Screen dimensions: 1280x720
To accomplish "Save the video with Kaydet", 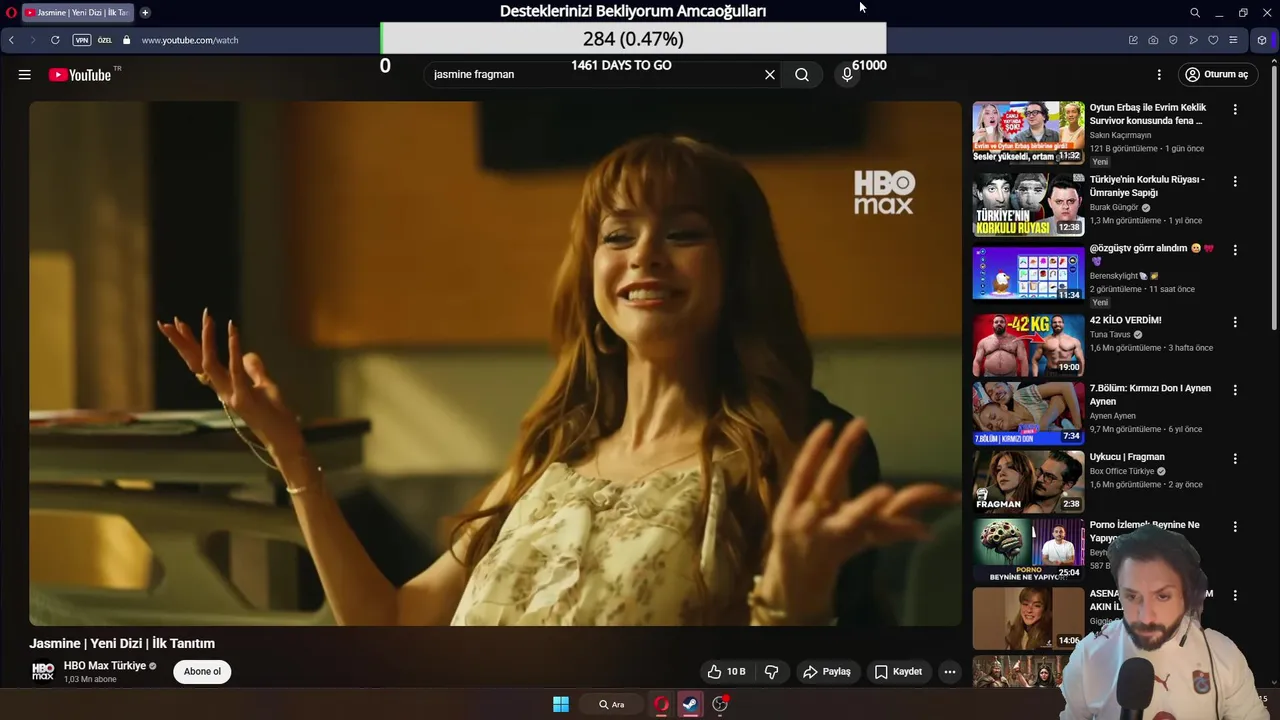I will [x=898, y=672].
